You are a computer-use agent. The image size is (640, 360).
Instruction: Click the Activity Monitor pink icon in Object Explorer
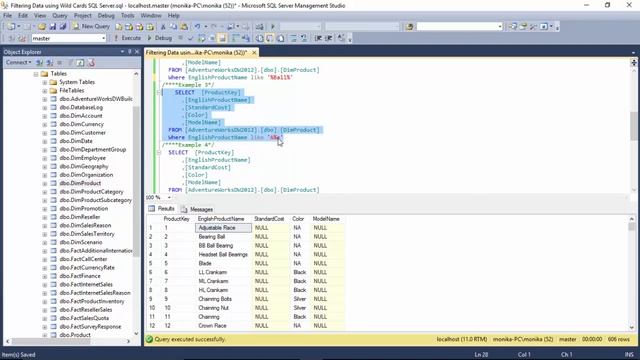click(x=91, y=62)
